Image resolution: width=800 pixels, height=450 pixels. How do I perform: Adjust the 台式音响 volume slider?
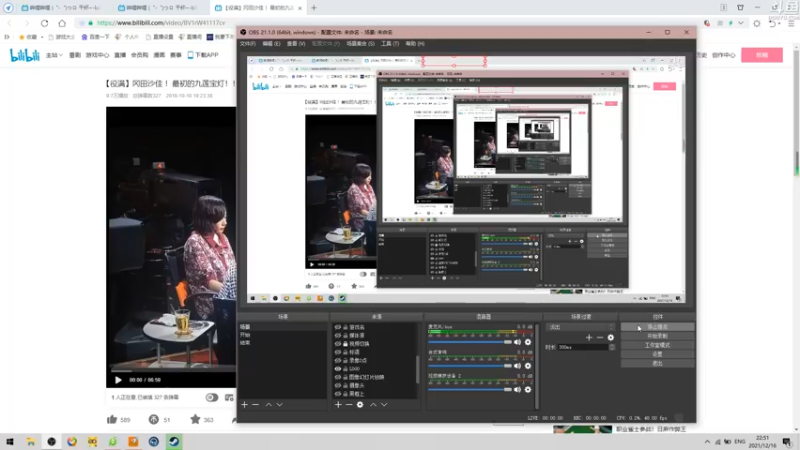[470, 366]
